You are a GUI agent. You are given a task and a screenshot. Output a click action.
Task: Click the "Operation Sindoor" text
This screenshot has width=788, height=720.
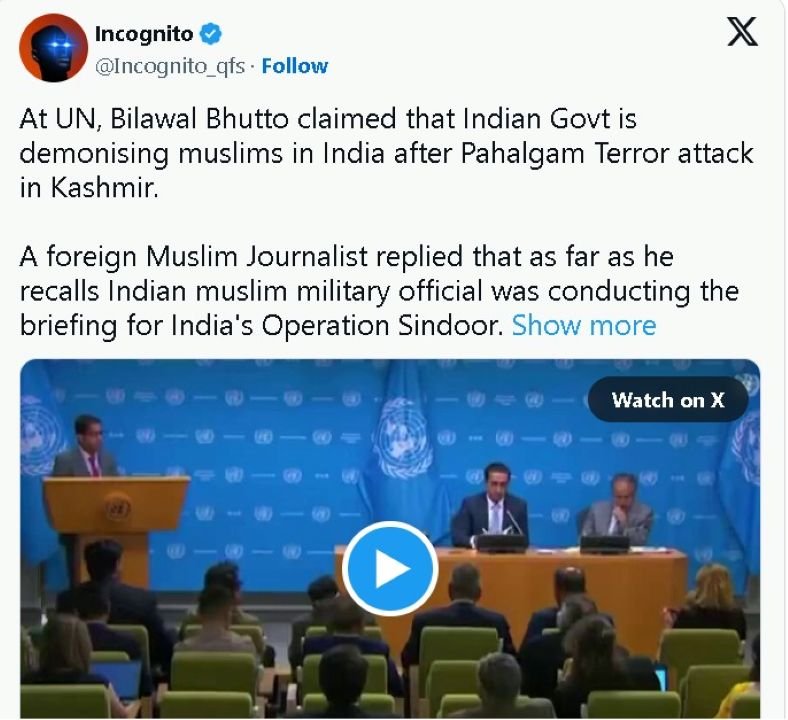point(382,326)
